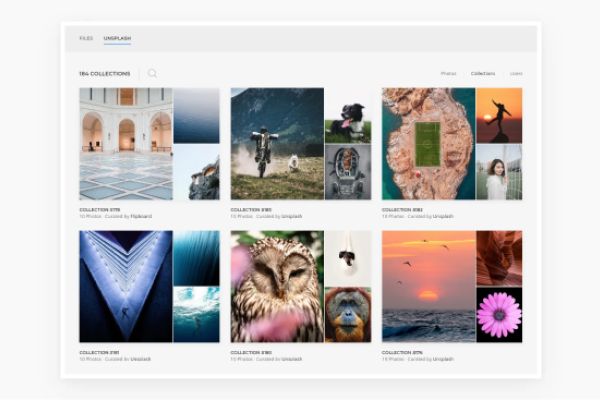Open the aerial soccer field island photo
The image size is (600, 400).
tap(428, 144)
